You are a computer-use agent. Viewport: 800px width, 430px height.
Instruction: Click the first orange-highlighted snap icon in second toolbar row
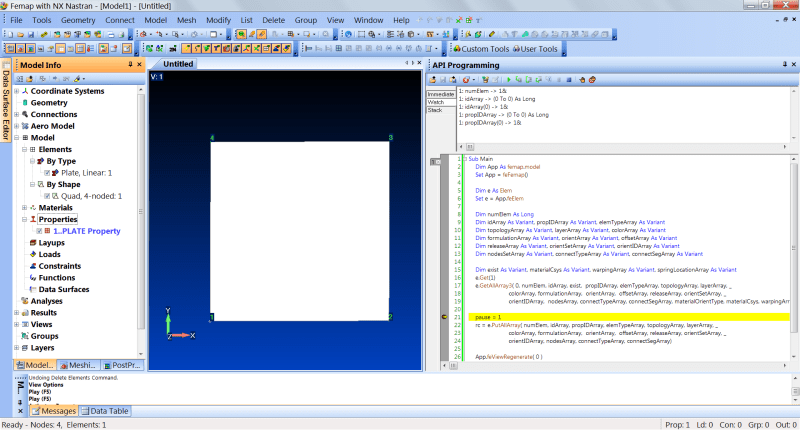pos(186,49)
